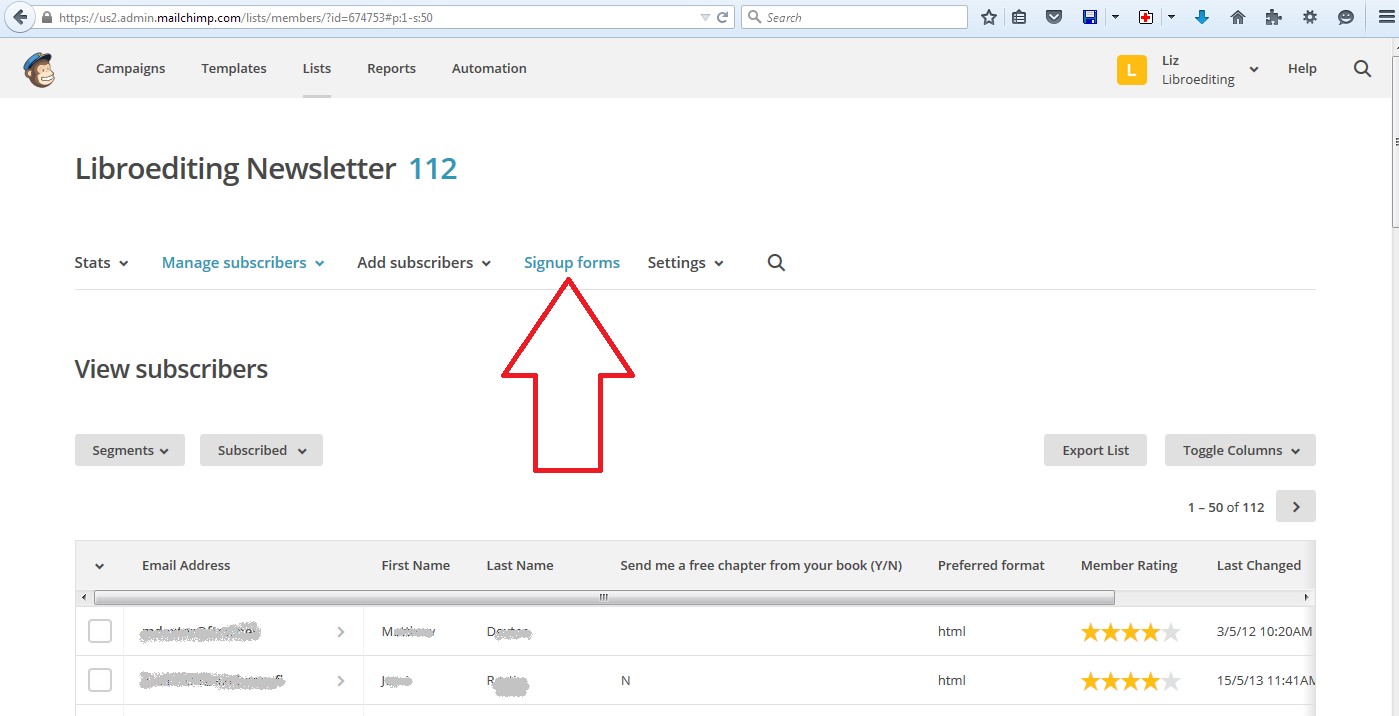Open the browser downloads arrow icon
Screen dimensions: 1399x716
click(1202, 17)
